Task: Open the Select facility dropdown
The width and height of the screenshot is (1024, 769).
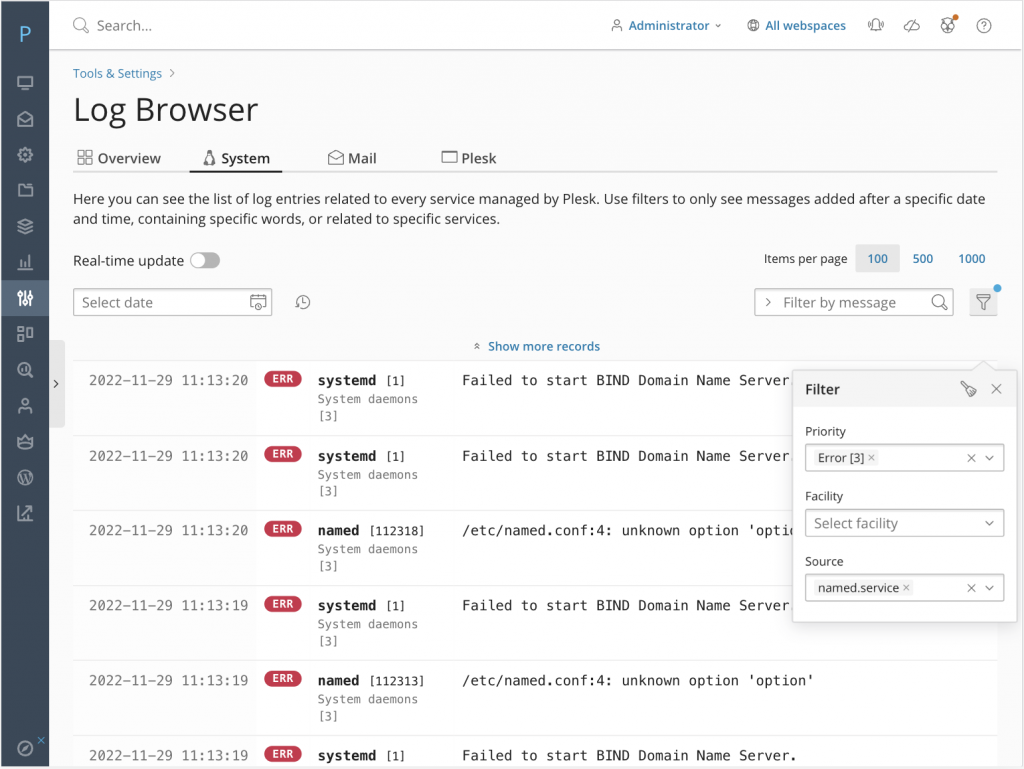Action: (904, 523)
